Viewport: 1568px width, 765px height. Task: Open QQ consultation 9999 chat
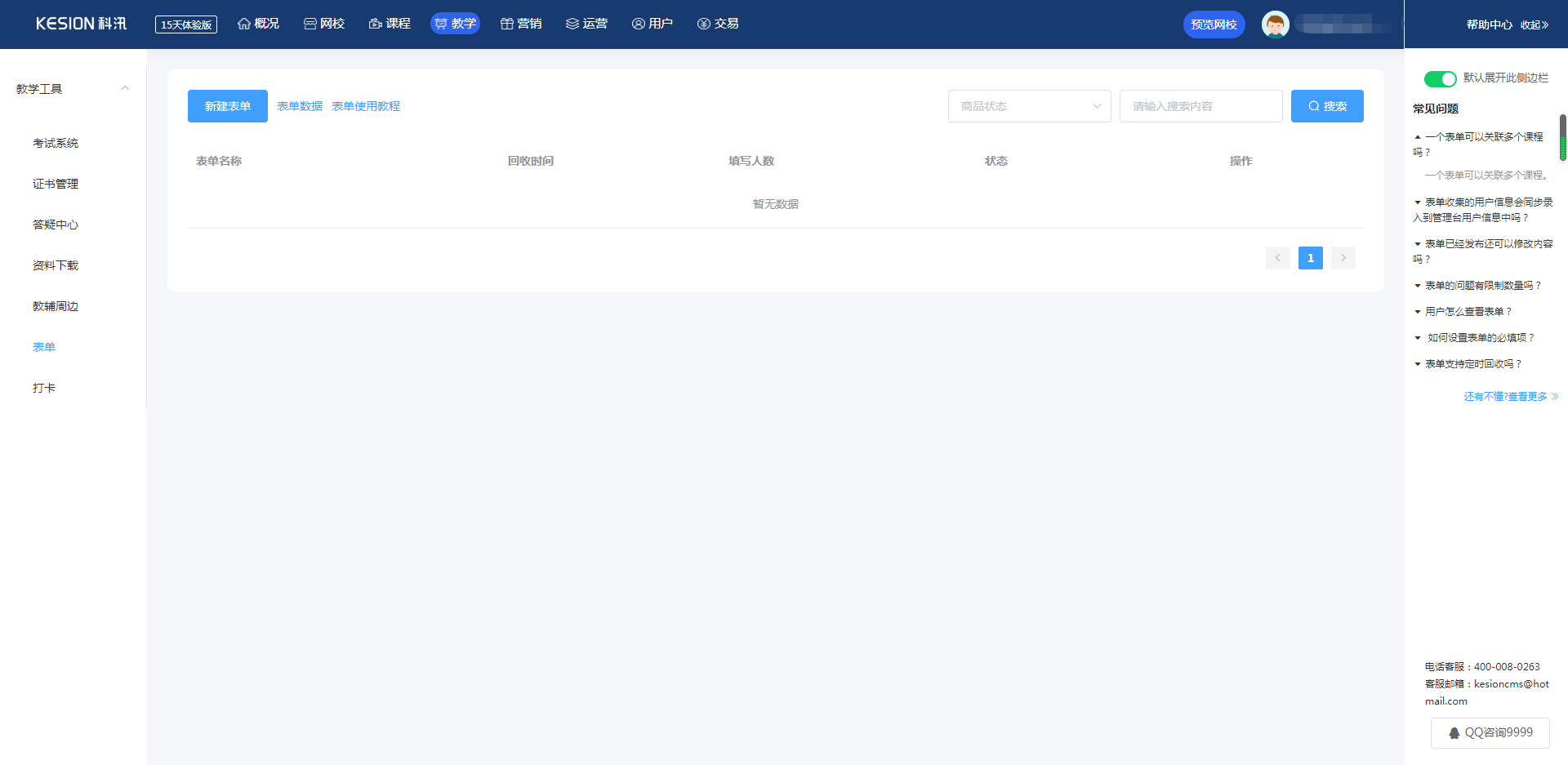1490,732
